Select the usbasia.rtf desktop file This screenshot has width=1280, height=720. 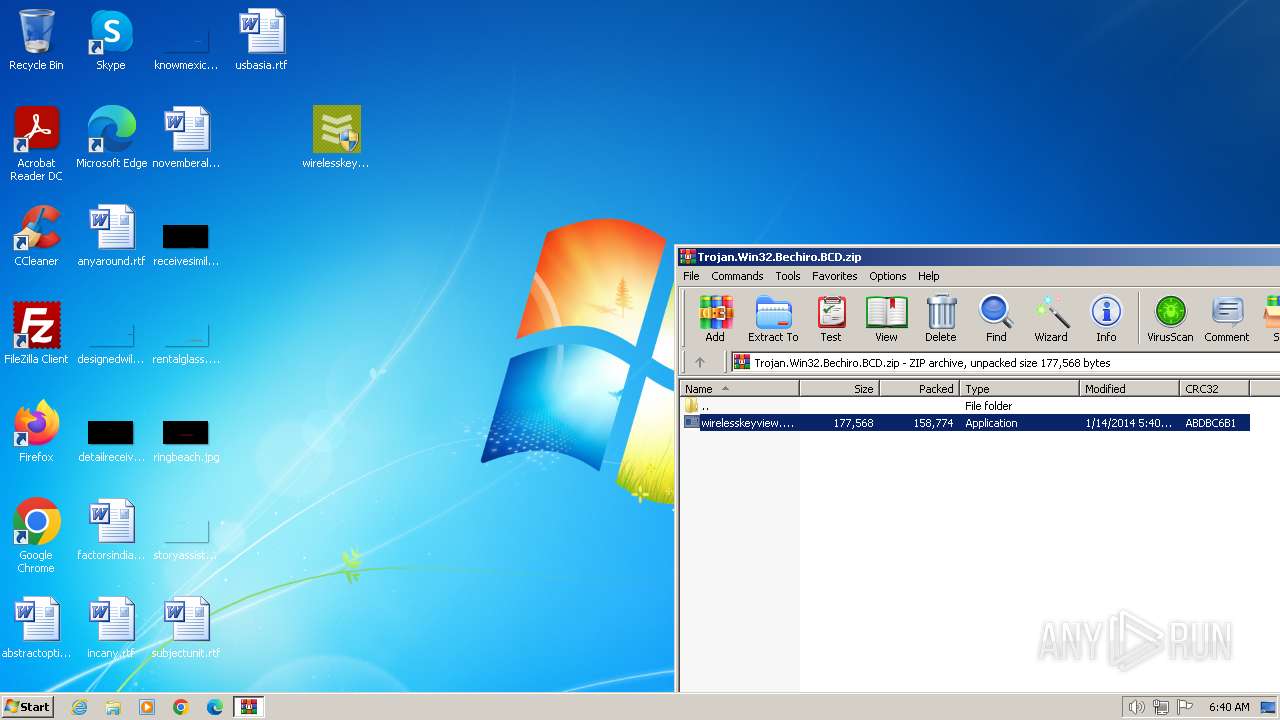(x=261, y=40)
